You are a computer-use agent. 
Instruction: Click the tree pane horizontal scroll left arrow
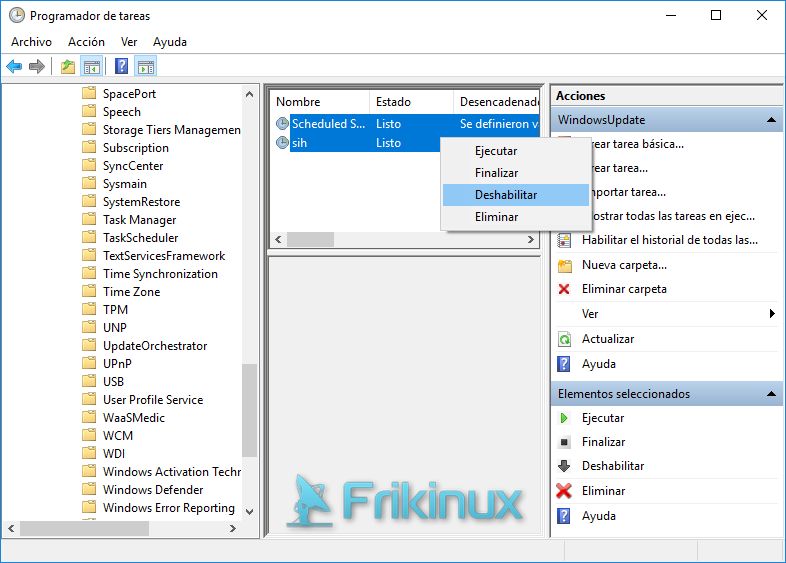click(11, 528)
